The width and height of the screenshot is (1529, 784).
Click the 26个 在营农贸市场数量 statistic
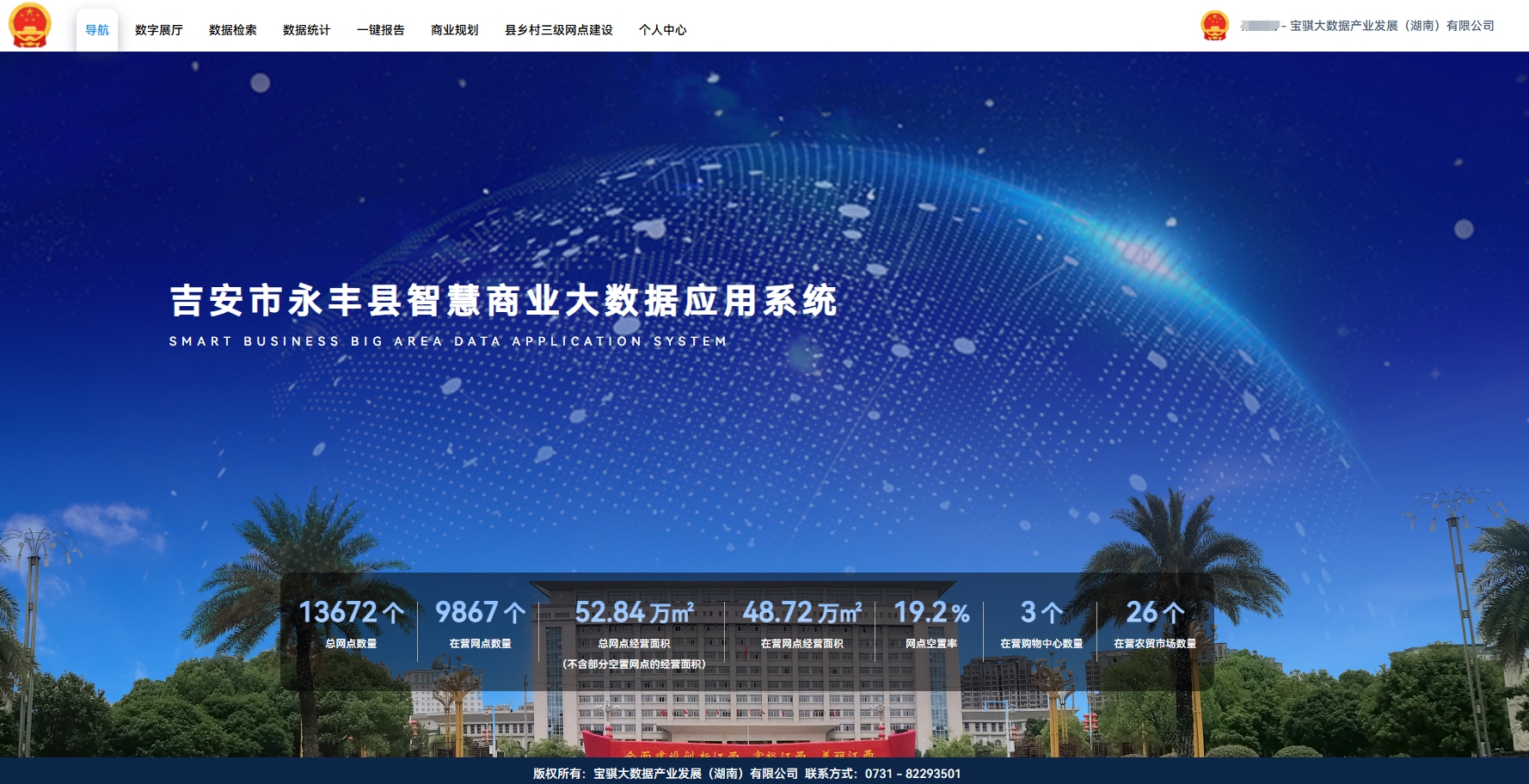[x=1155, y=623]
